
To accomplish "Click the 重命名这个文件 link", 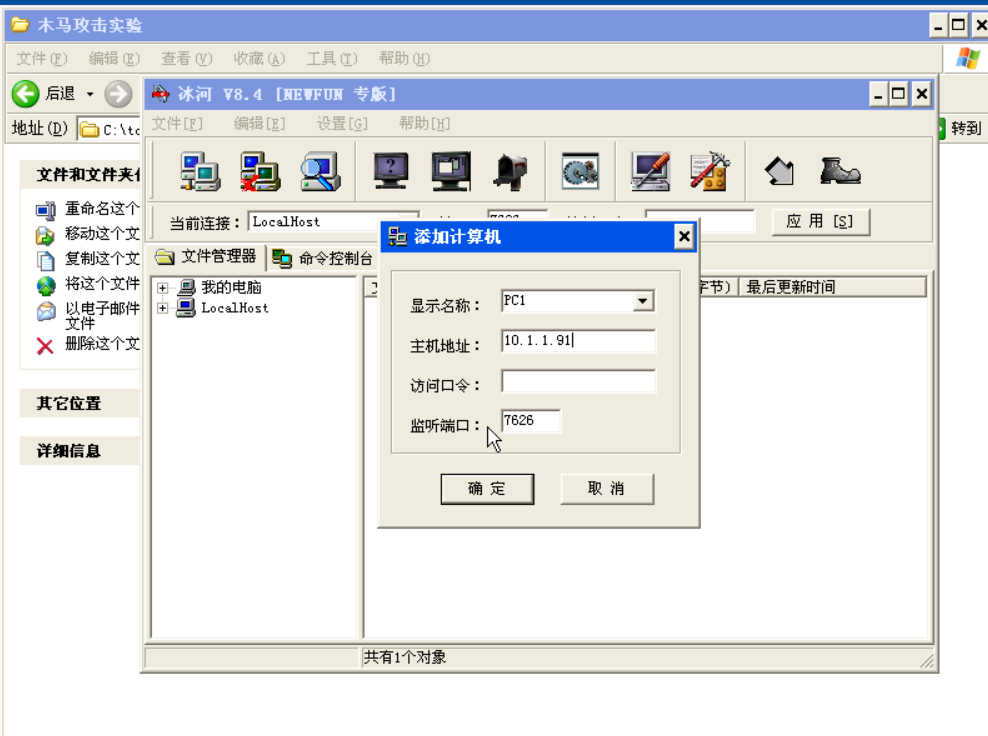I will coord(102,209).
